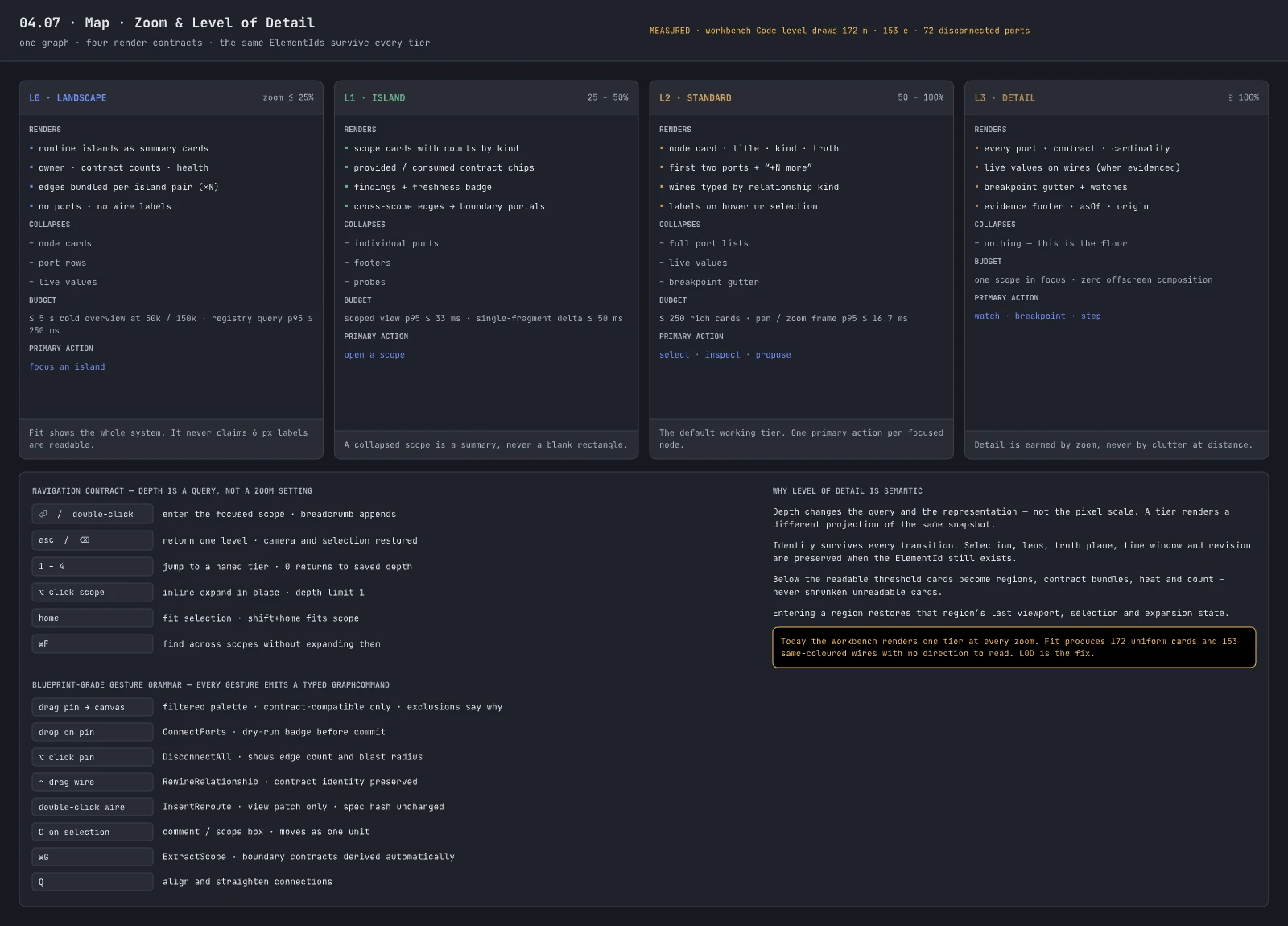Click the '⌥ click scope' key chip
This screenshot has width=1288, height=926.
(x=93, y=592)
